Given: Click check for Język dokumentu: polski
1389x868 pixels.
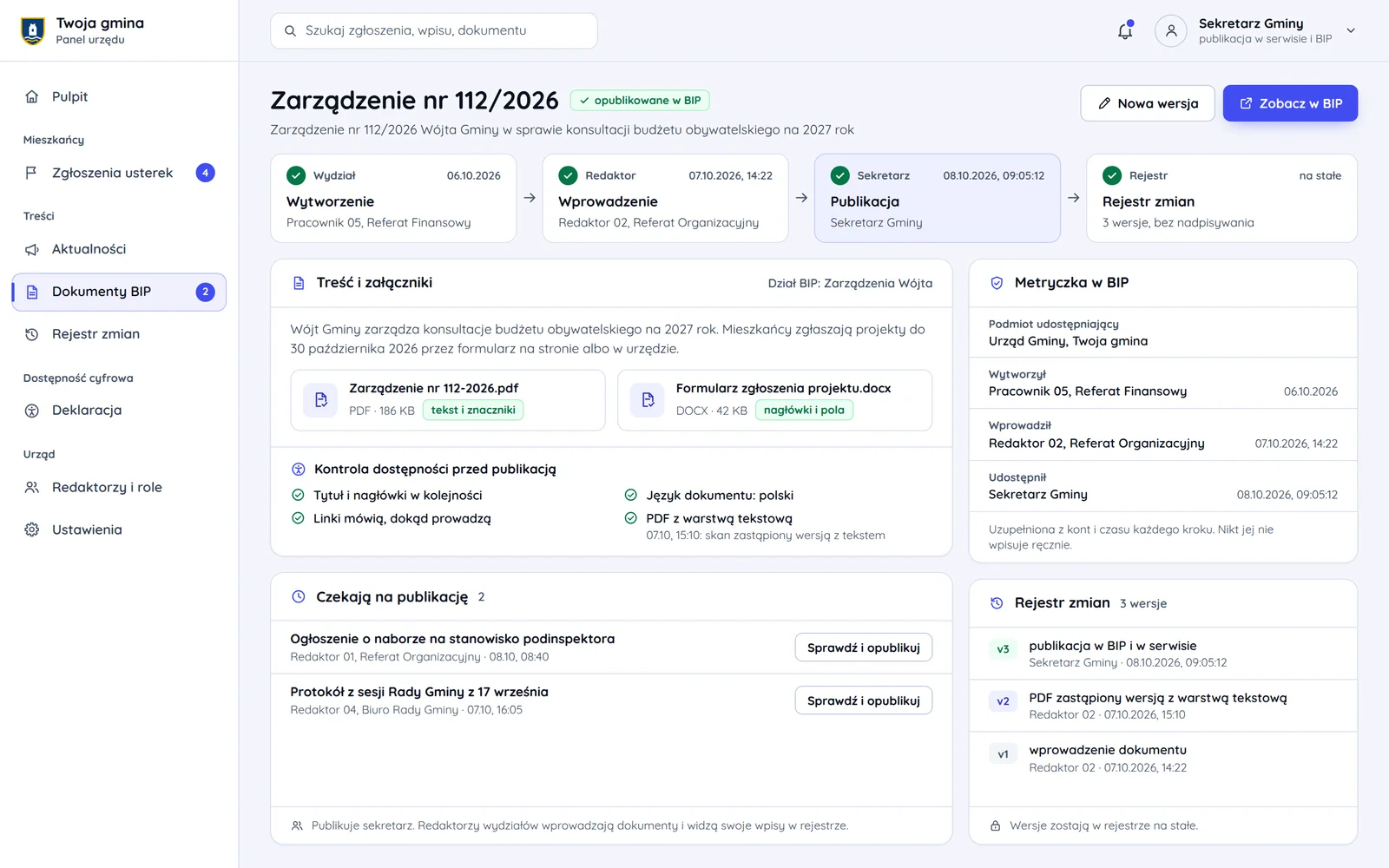Looking at the screenshot, I should [x=631, y=495].
